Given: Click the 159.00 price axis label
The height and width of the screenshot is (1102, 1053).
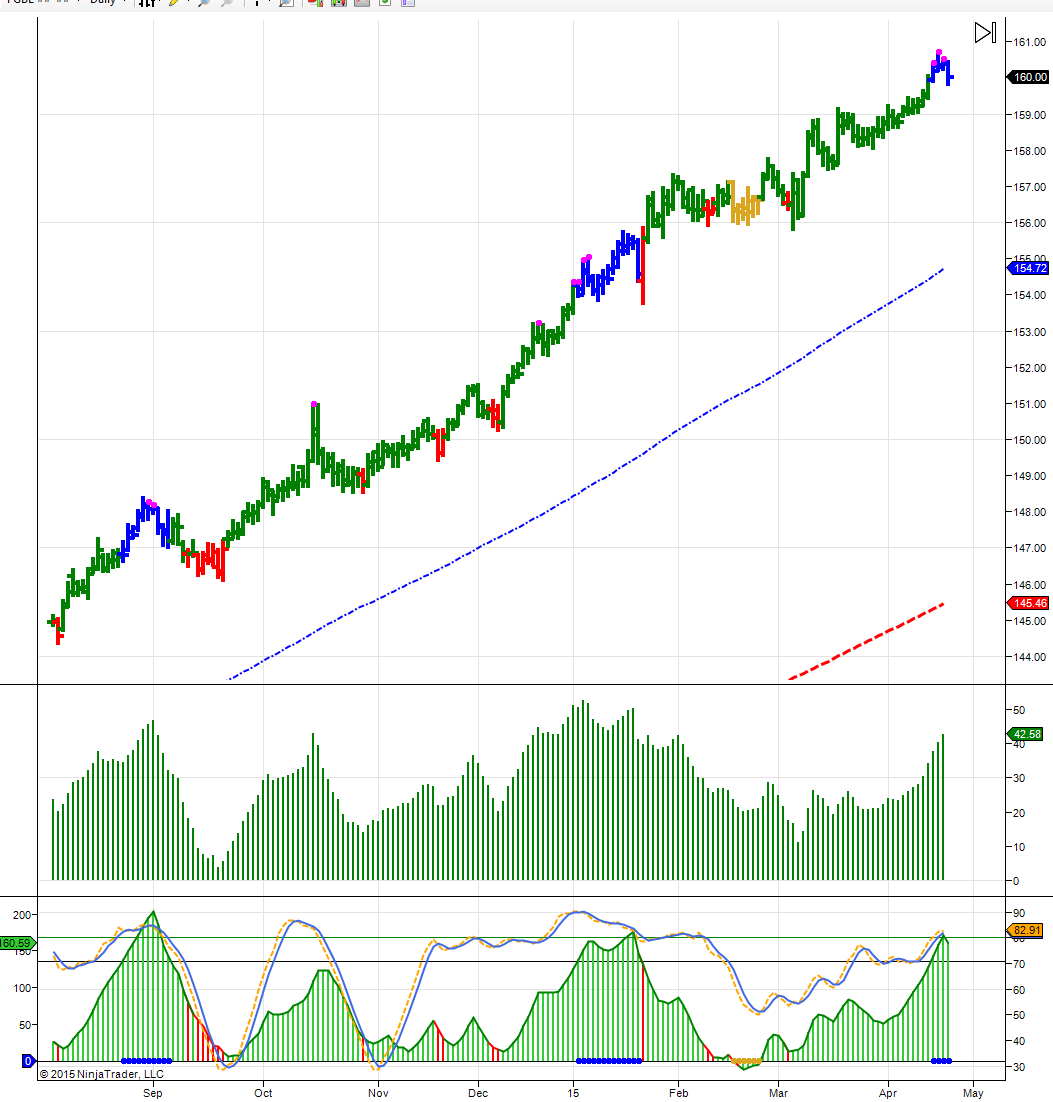Looking at the screenshot, I should [1029, 115].
